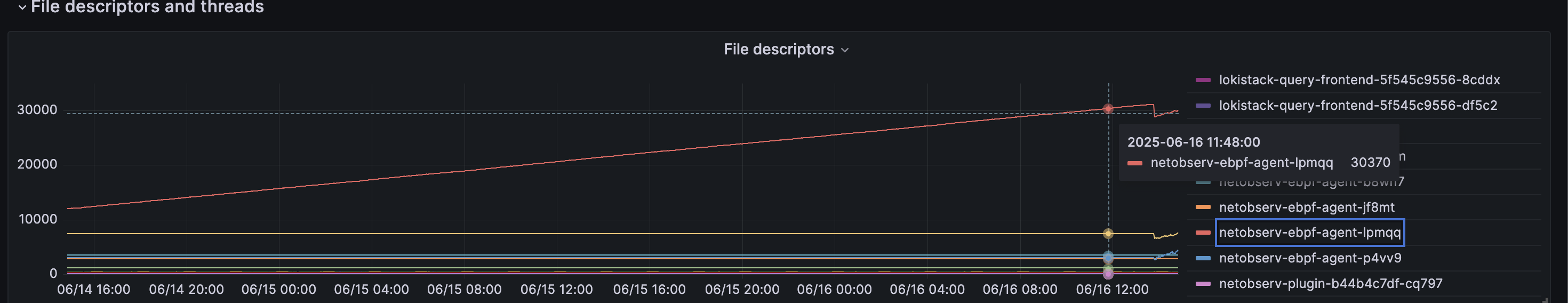The height and width of the screenshot is (303, 1568).
Task: Toggle netobserv-ebpf-agent-p4vv9 legend entry
Action: pyautogui.click(x=1310, y=258)
